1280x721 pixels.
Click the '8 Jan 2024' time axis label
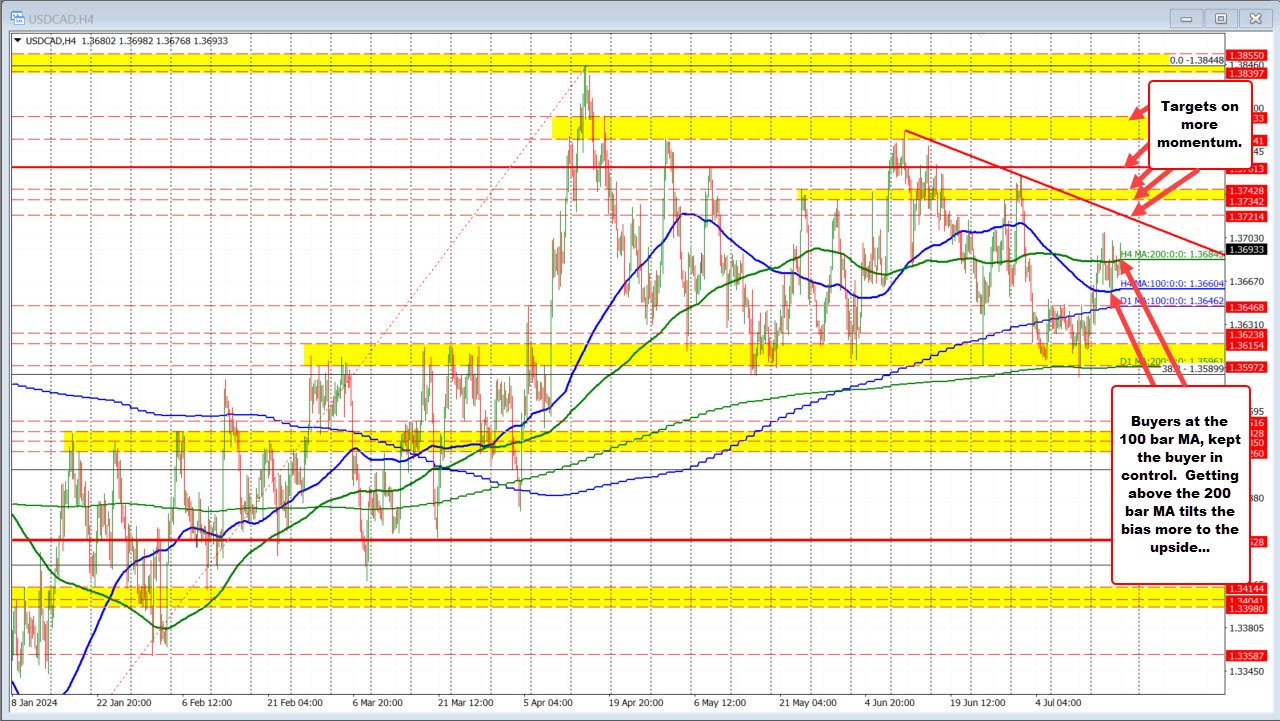pyautogui.click(x=36, y=703)
